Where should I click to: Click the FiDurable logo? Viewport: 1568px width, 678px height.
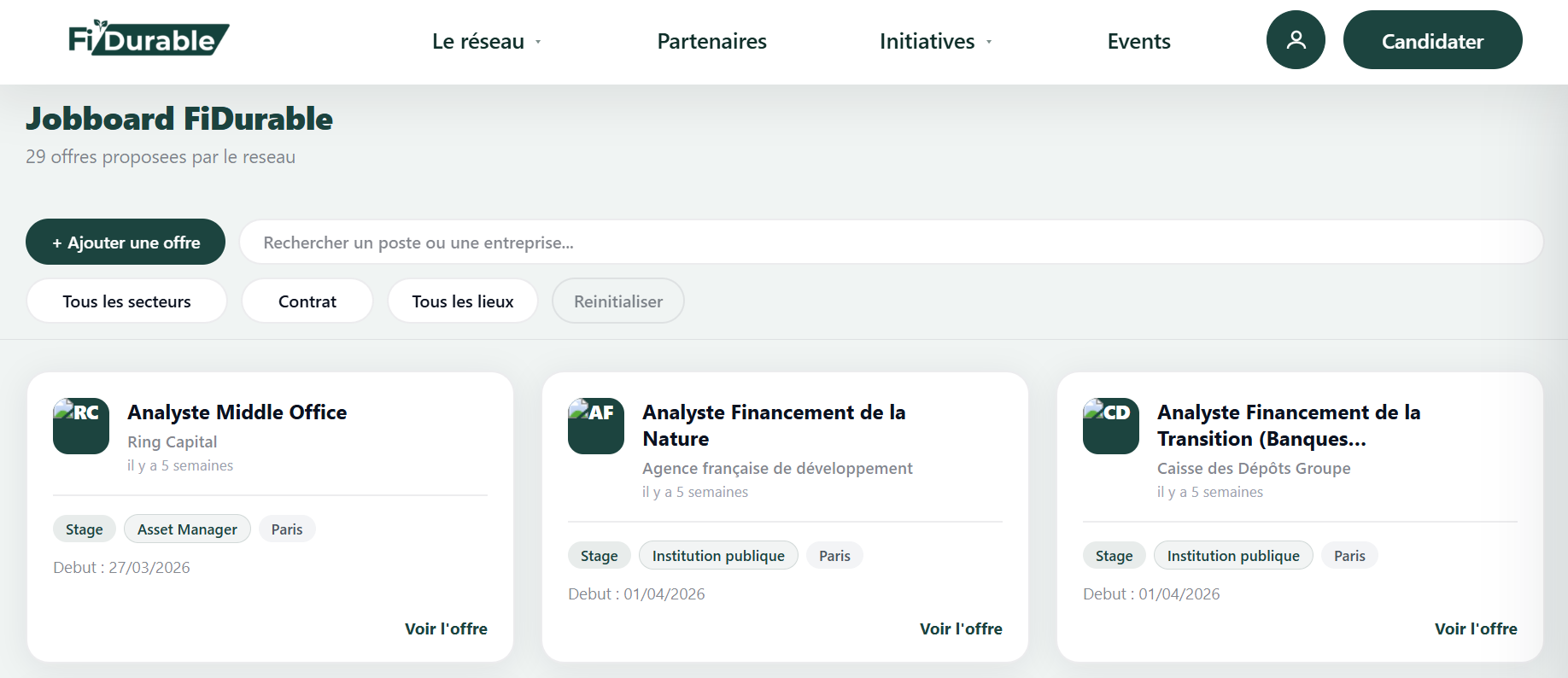[x=149, y=38]
